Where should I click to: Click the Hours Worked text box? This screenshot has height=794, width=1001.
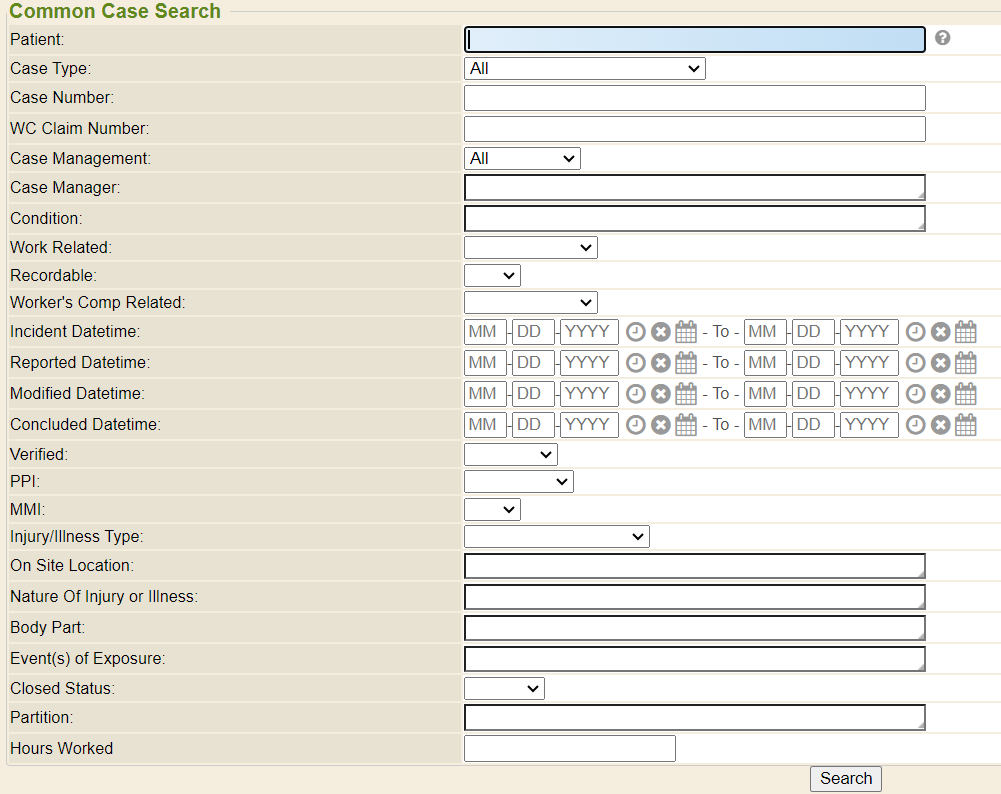pyautogui.click(x=569, y=748)
